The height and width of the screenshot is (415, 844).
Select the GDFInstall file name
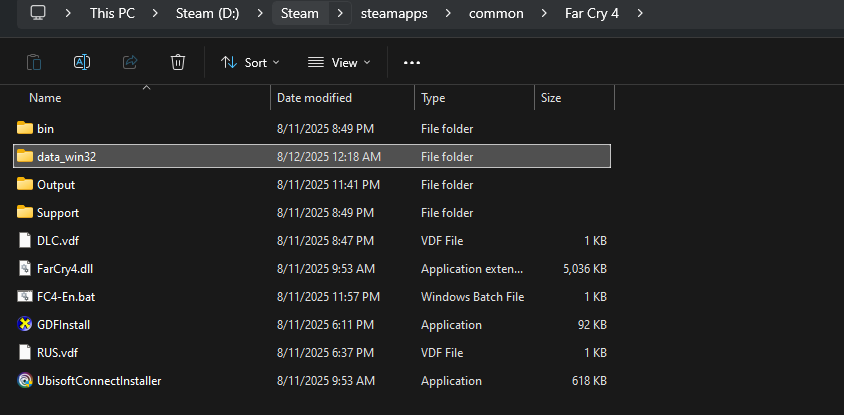click(64, 325)
